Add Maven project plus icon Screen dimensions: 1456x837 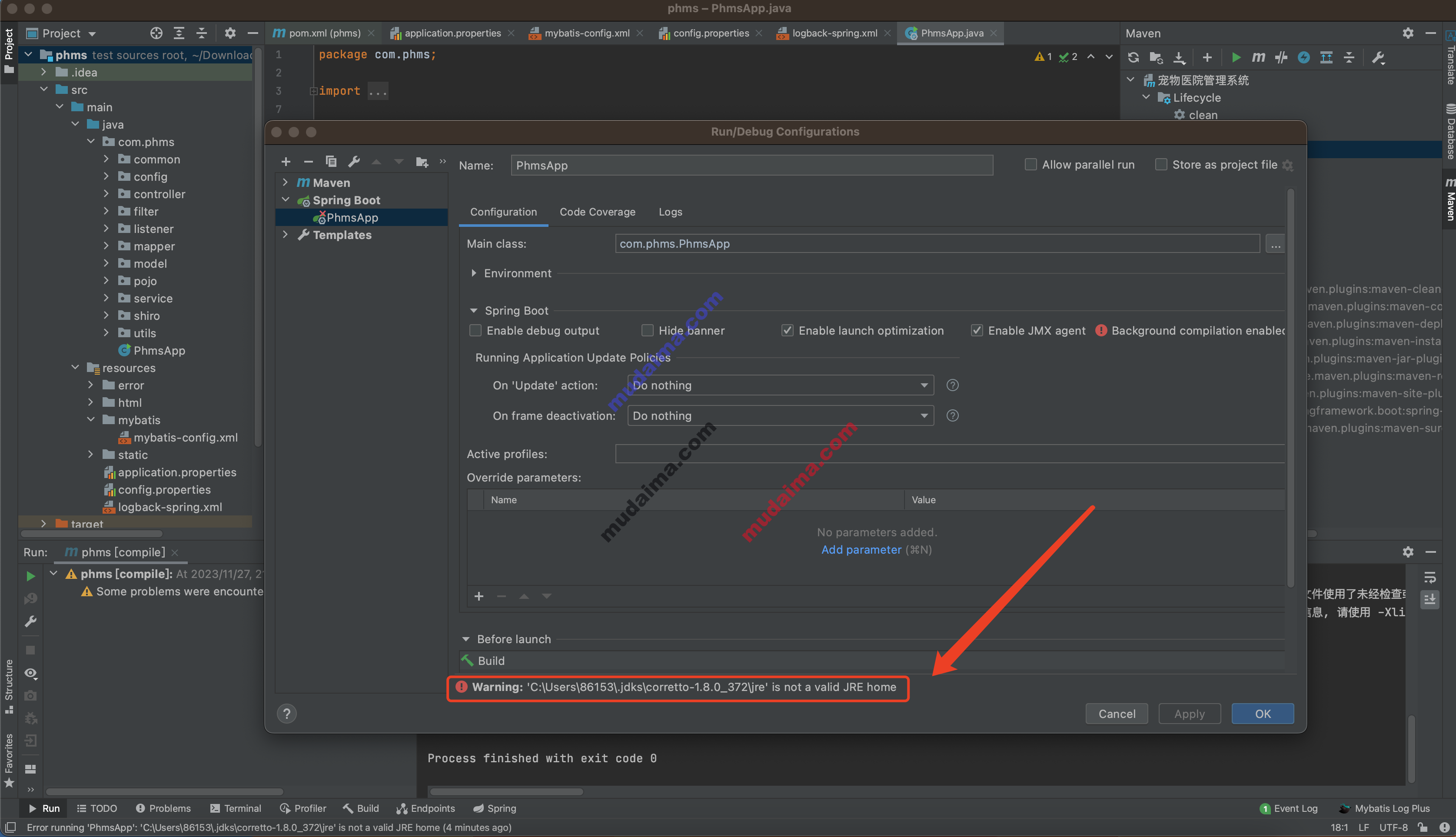(1207, 57)
